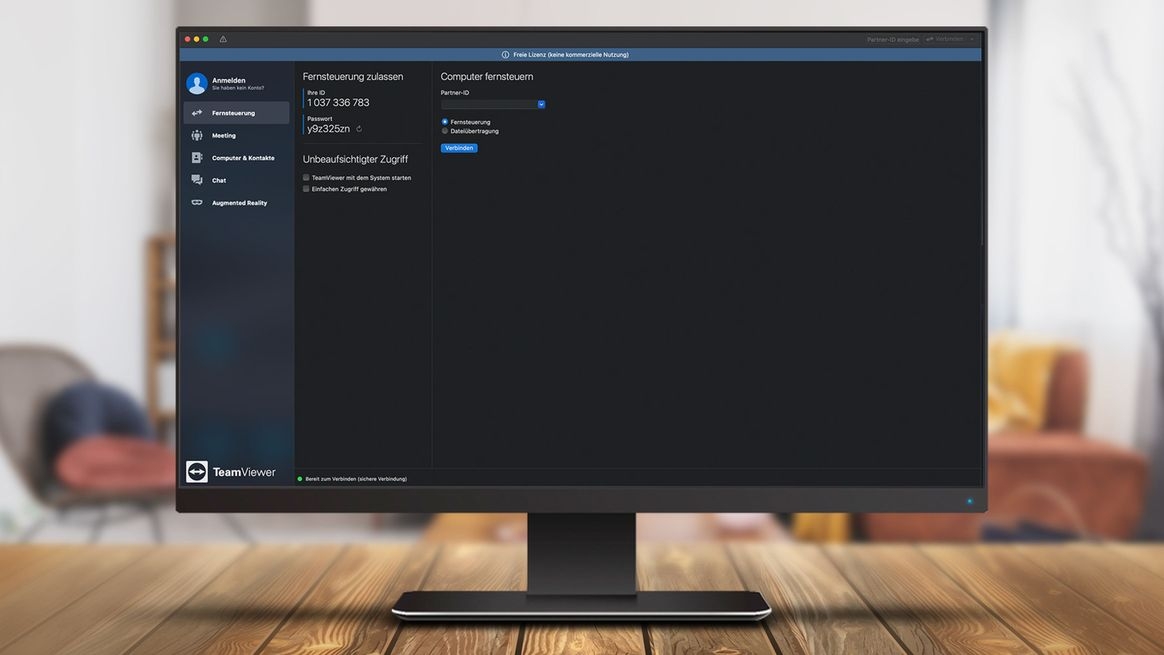Select the Fernsteuerung radio option

click(x=445, y=122)
